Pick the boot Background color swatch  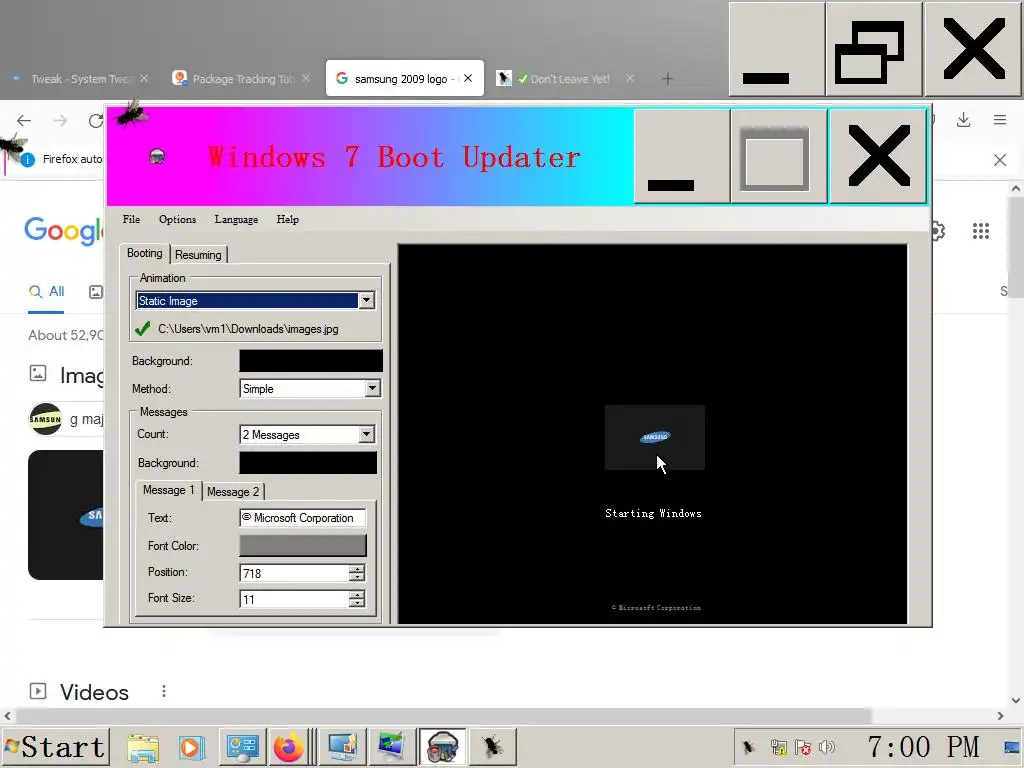pyautogui.click(x=311, y=361)
